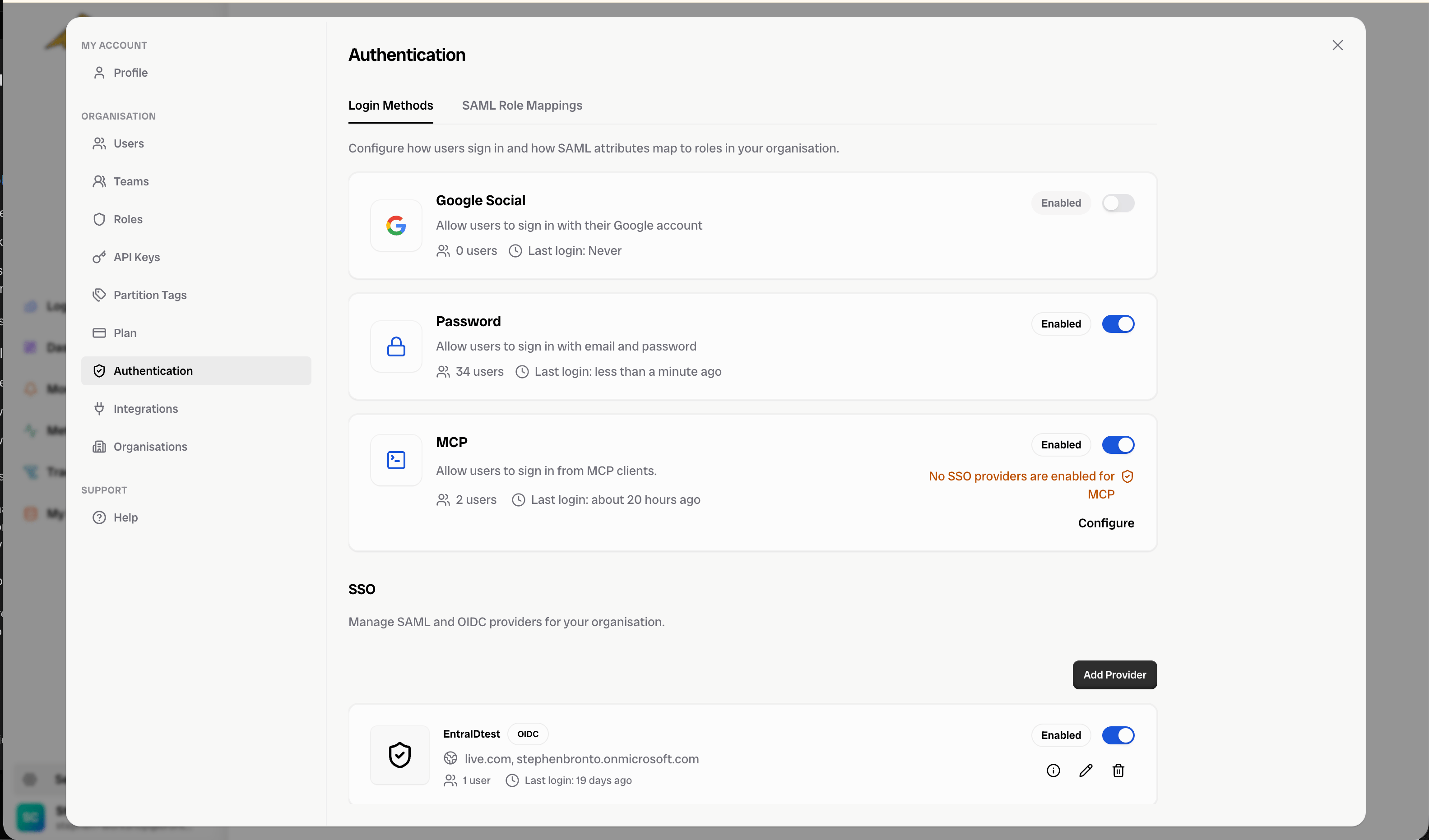Open the Integrations section
Image resolution: width=1429 pixels, height=840 pixels.
(x=195, y=409)
